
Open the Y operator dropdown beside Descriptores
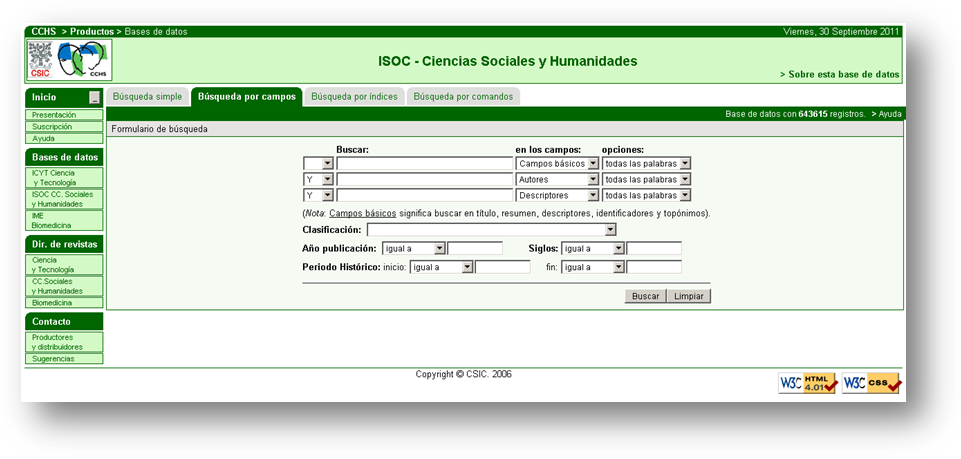[x=318, y=195]
